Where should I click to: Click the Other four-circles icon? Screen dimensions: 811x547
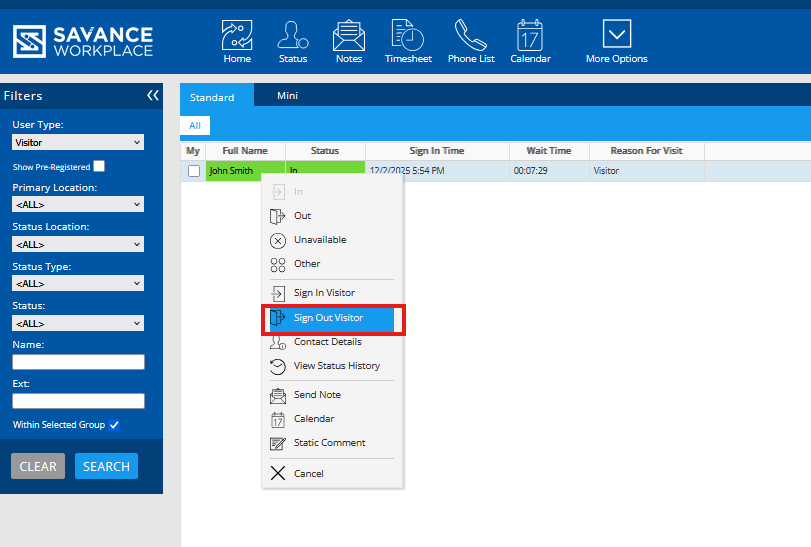pyautogui.click(x=278, y=265)
